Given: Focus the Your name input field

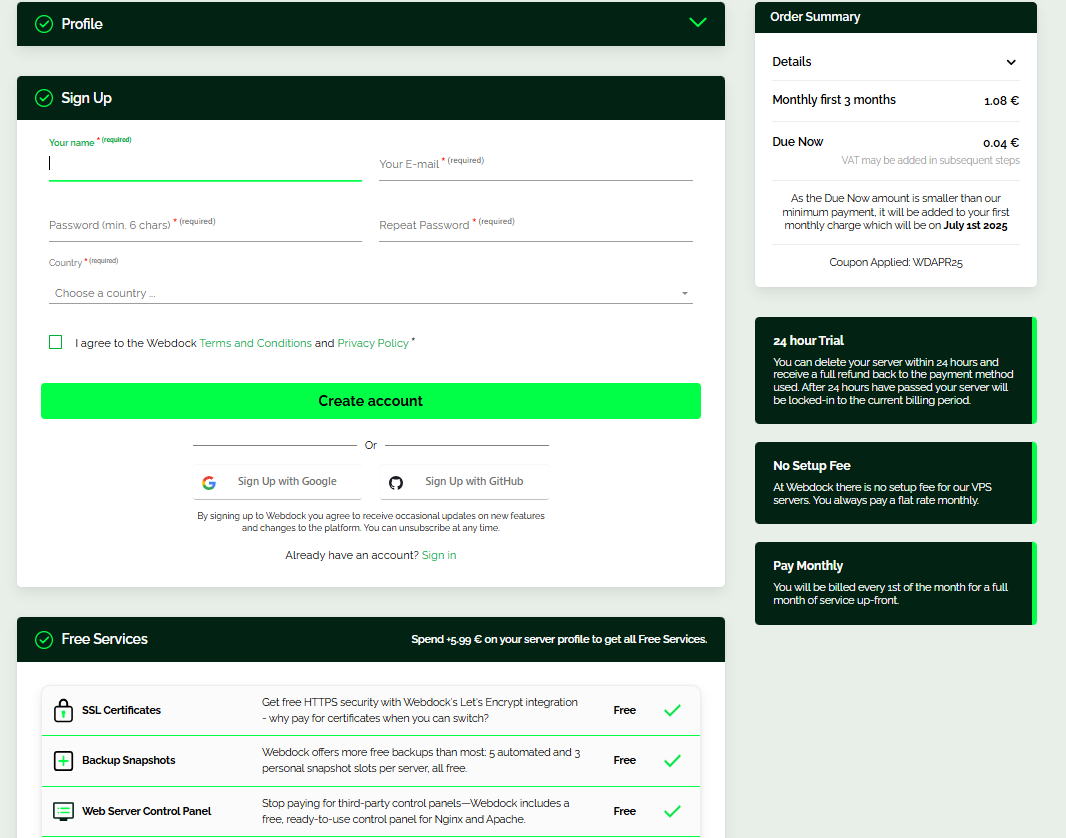Looking at the screenshot, I should pyautogui.click(x=205, y=164).
